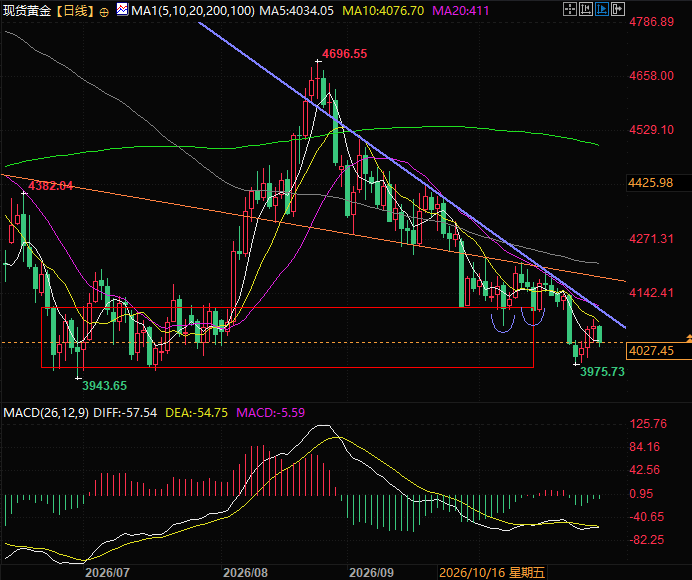Click the -82.25 MACD axis value
The image size is (692, 580).
pyautogui.click(x=647, y=539)
